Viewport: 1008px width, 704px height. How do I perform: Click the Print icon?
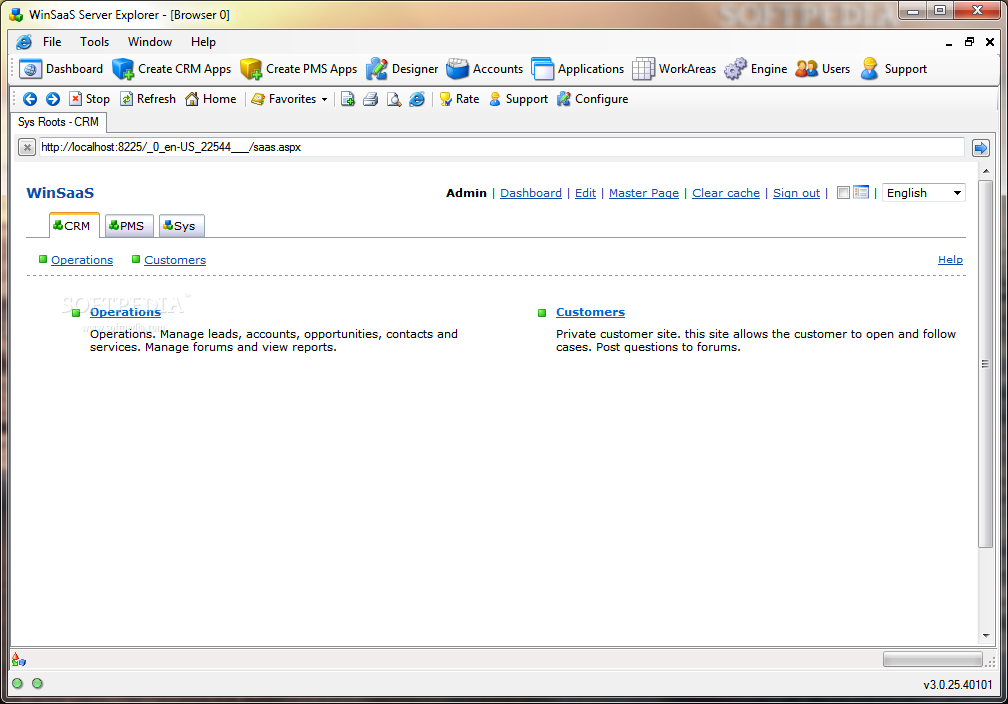[371, 99]
